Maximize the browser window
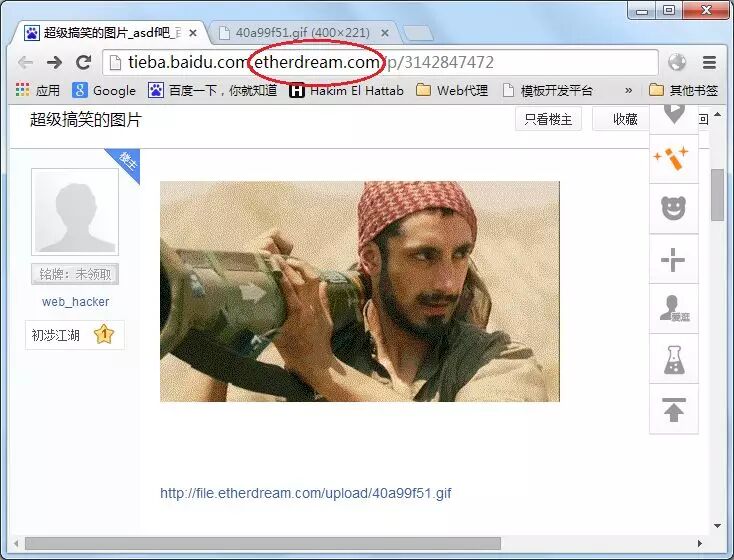The height and width of the screenshot is (560, 734). tap(669, 10)
